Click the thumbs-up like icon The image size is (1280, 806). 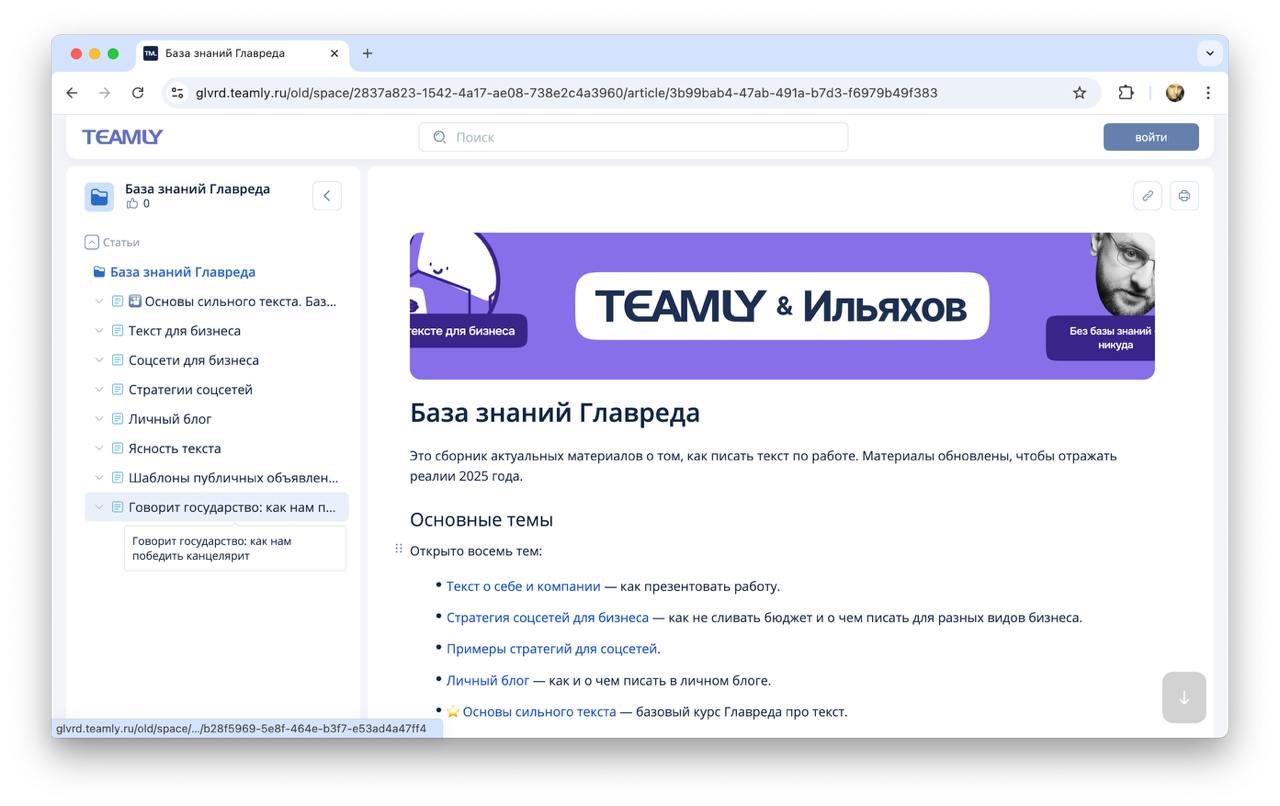pyautogui.click(x=132, y=204)
